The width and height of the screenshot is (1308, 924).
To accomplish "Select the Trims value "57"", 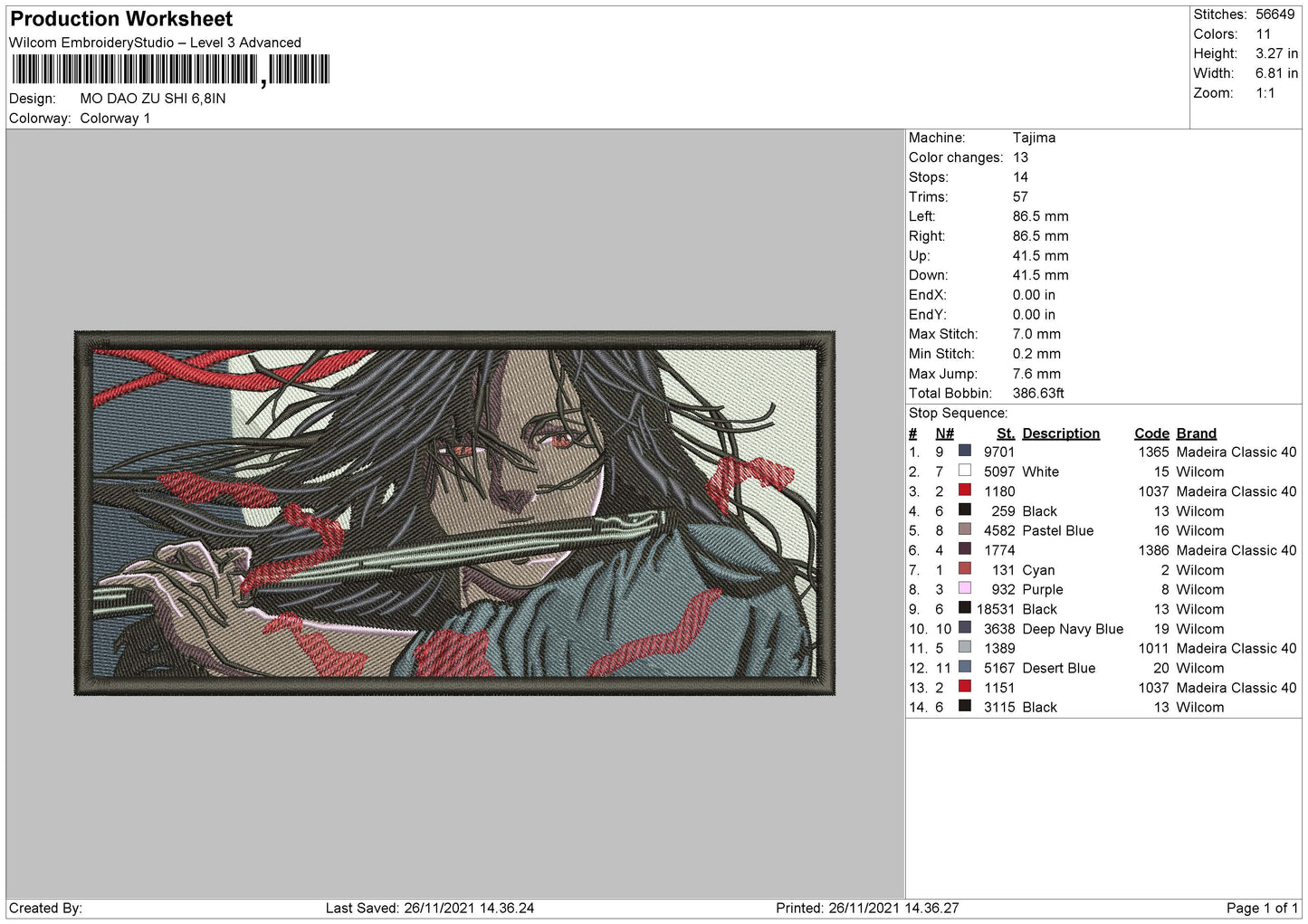I will click(x=1020, y=196).
